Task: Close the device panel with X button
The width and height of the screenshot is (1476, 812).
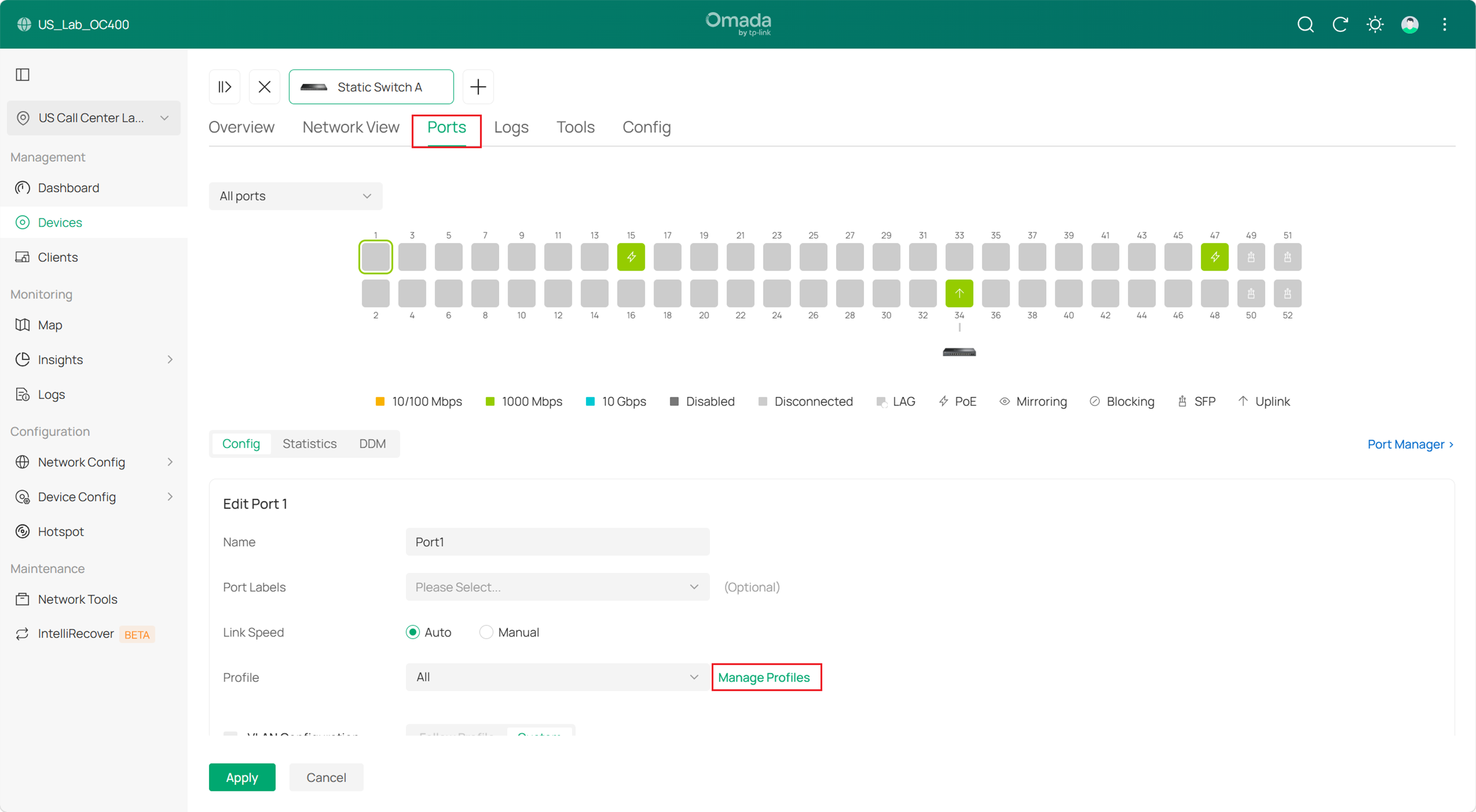Action: (x=264, y=87)
